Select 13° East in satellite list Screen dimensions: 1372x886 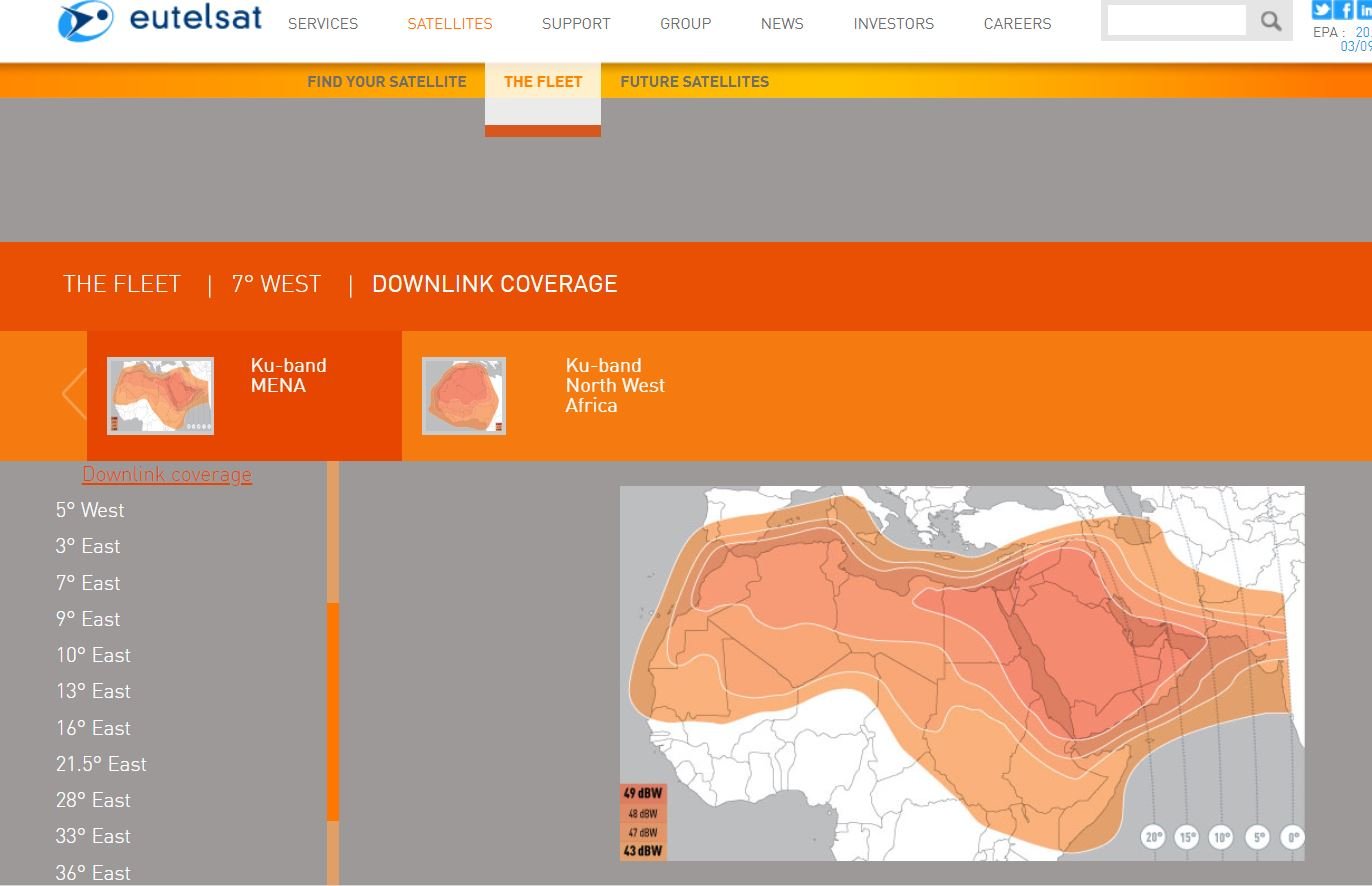click(x=93, y=692)
